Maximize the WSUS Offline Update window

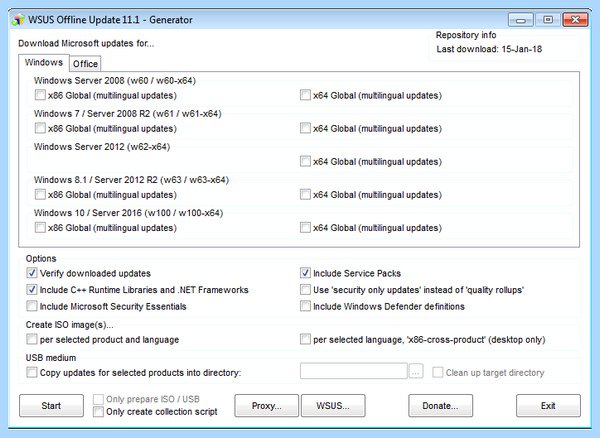pyautogui.click(x=548, y=20)
